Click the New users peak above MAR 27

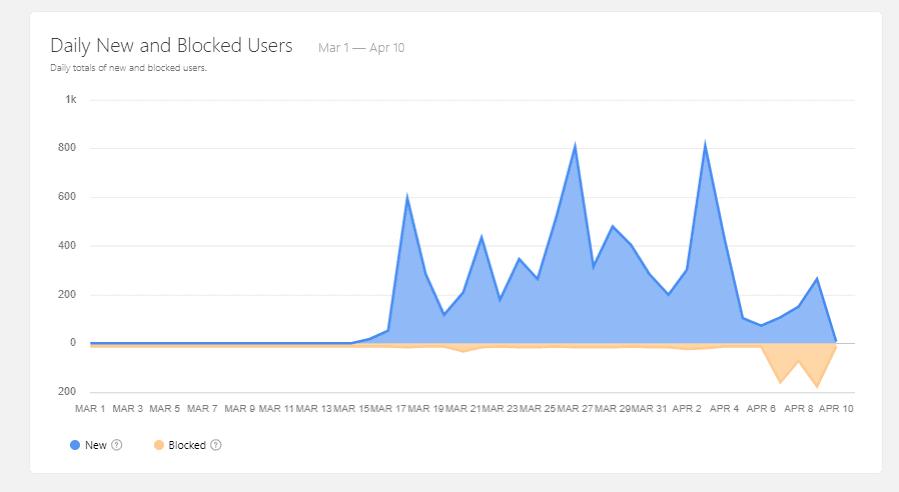[575, 145]
